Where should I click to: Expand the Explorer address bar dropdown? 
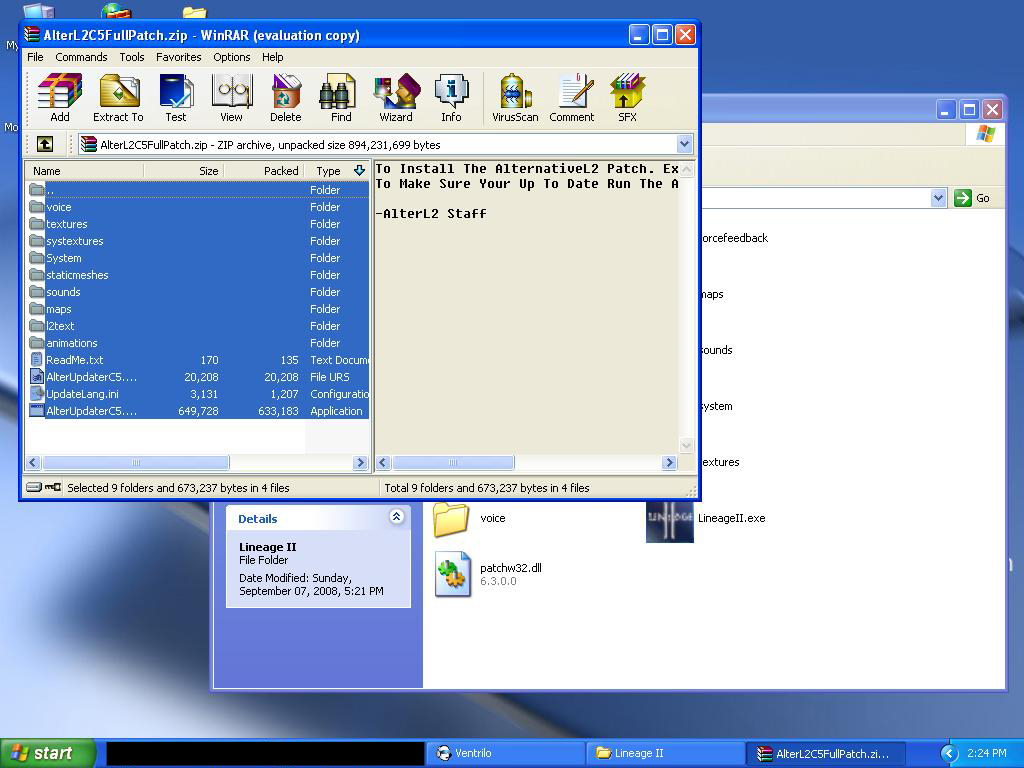pyautogui.click(x=938, y=197)
